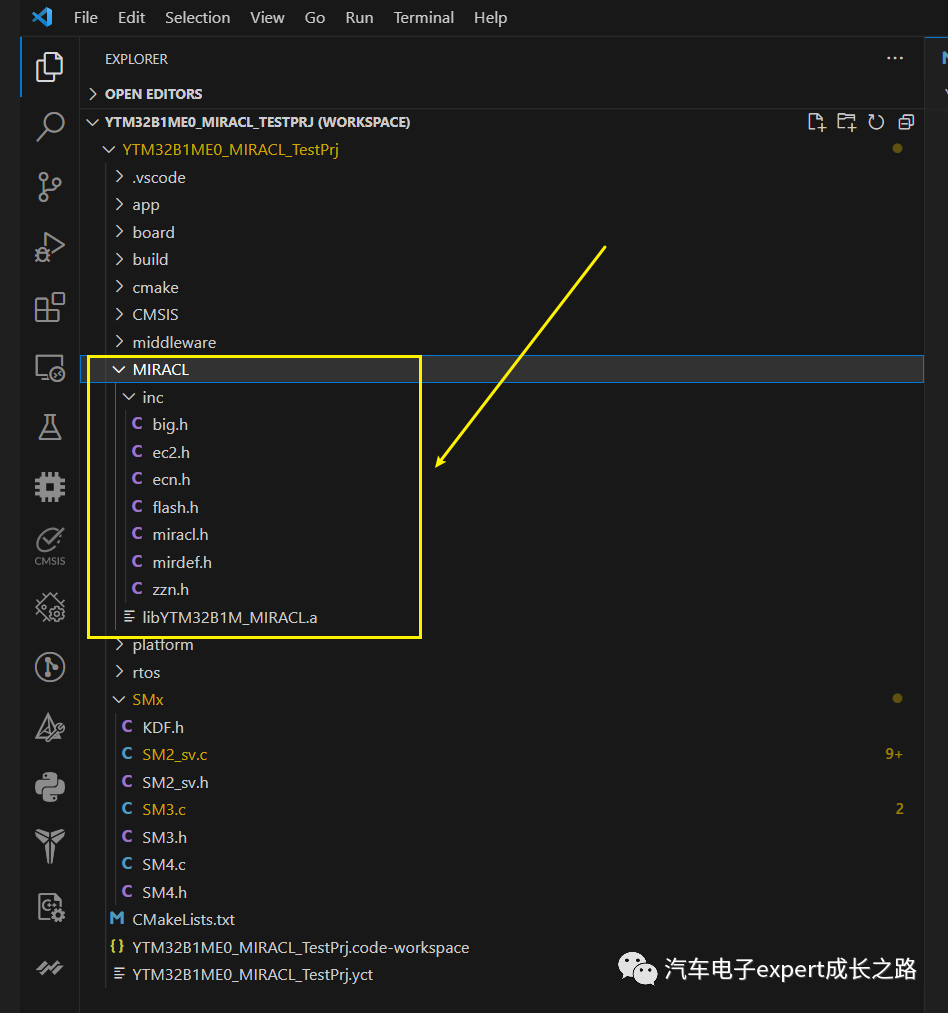Open SM3.c source file

(x=501, y=809)
